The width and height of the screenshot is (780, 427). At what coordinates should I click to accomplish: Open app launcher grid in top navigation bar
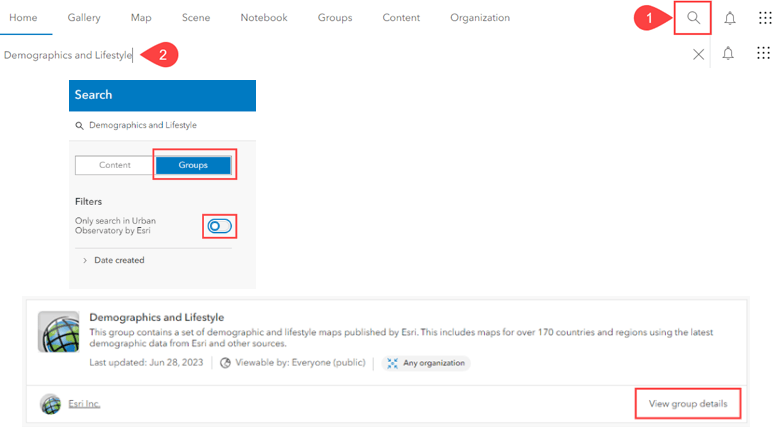tap(765, 18)
